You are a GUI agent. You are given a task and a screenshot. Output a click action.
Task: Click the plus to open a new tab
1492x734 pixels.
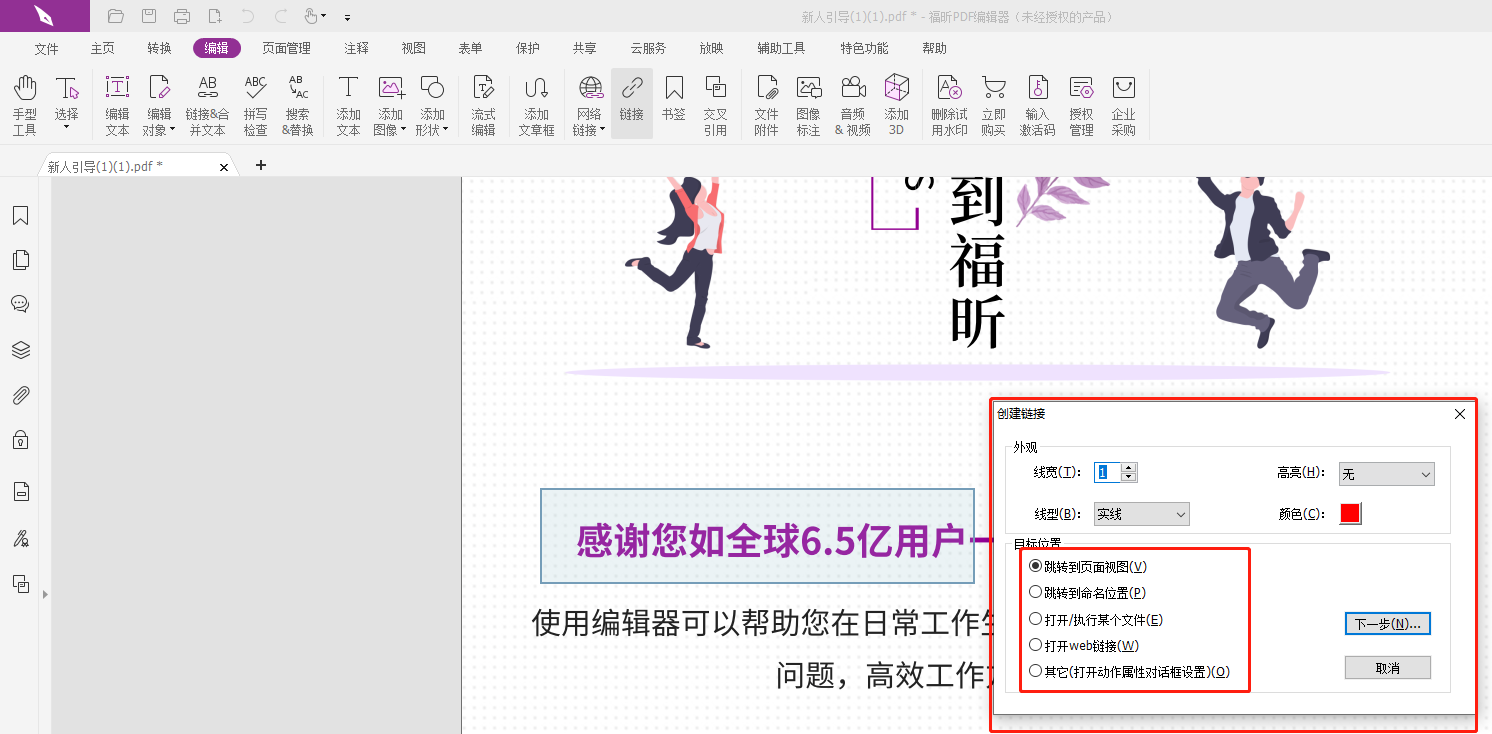point(261,165)
